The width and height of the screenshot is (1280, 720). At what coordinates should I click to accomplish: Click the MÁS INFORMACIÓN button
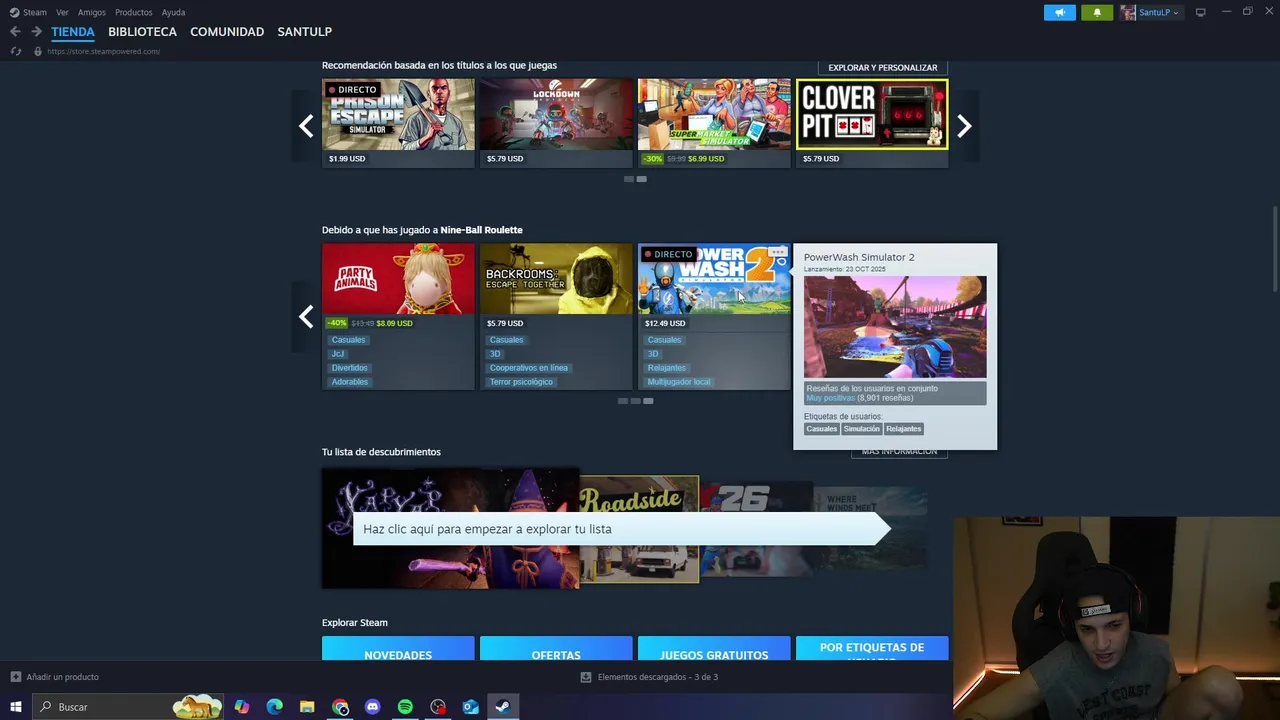pyautogui.click(x=899, y=453)
